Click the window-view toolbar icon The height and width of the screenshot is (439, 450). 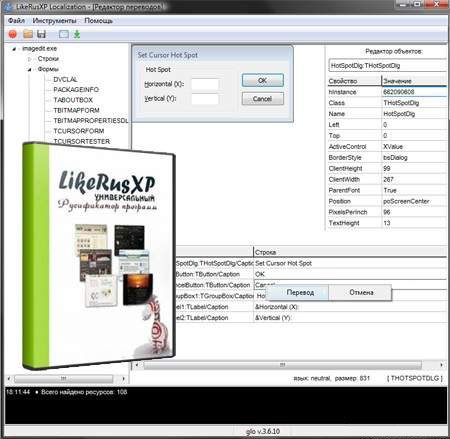click(x=64, y=34)
